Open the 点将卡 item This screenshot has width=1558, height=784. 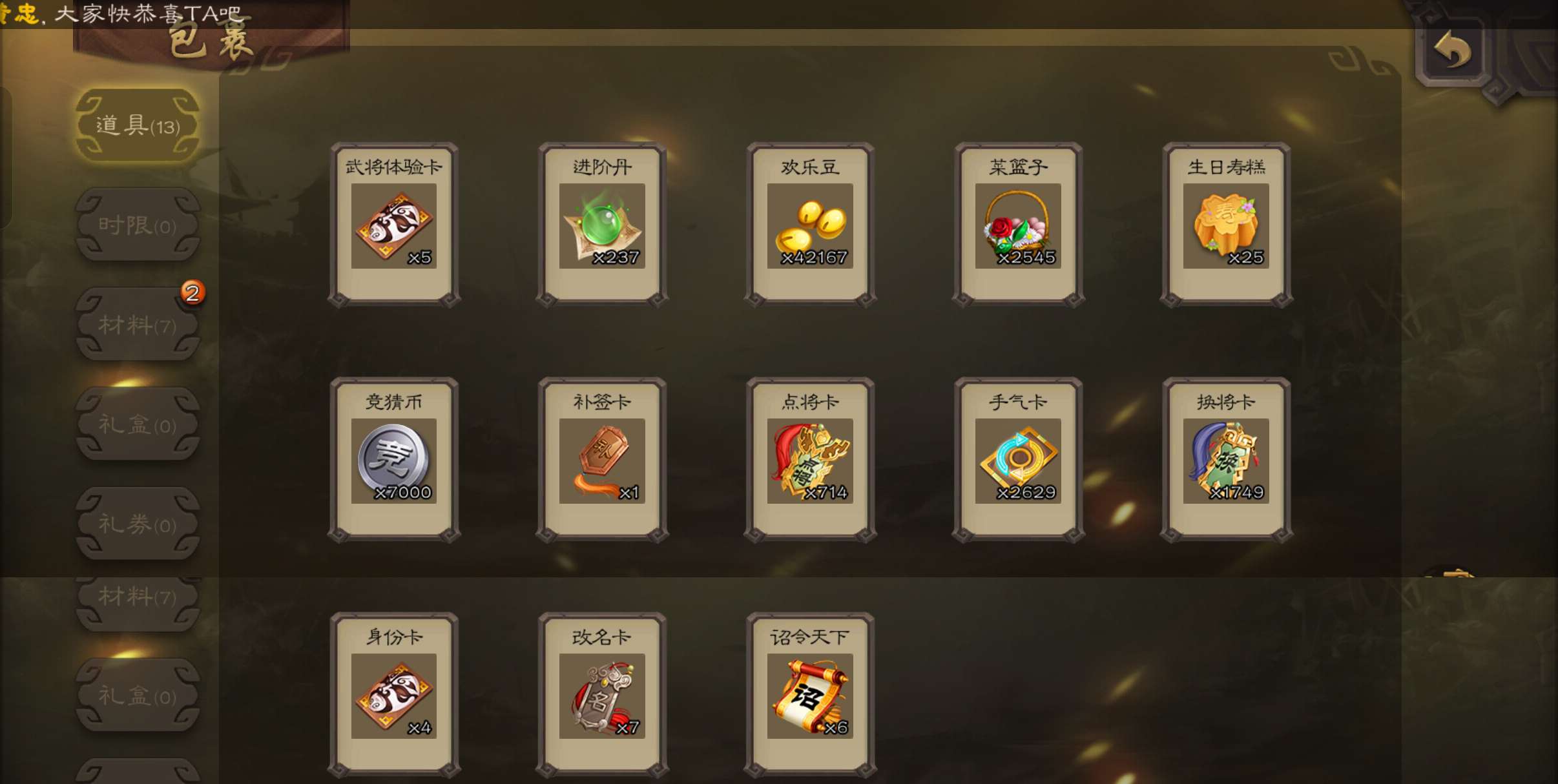tap(810, 460)
